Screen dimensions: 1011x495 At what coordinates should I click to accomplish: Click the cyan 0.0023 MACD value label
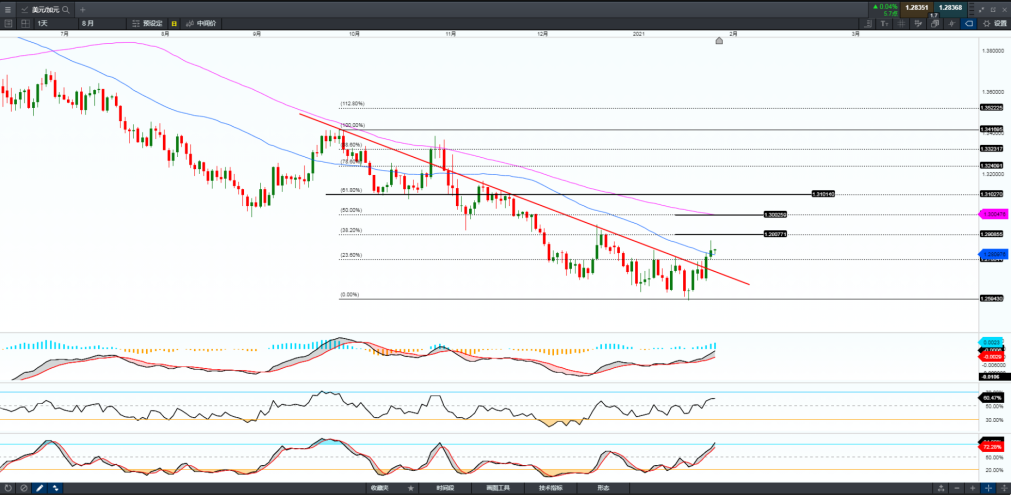[992, 342]
